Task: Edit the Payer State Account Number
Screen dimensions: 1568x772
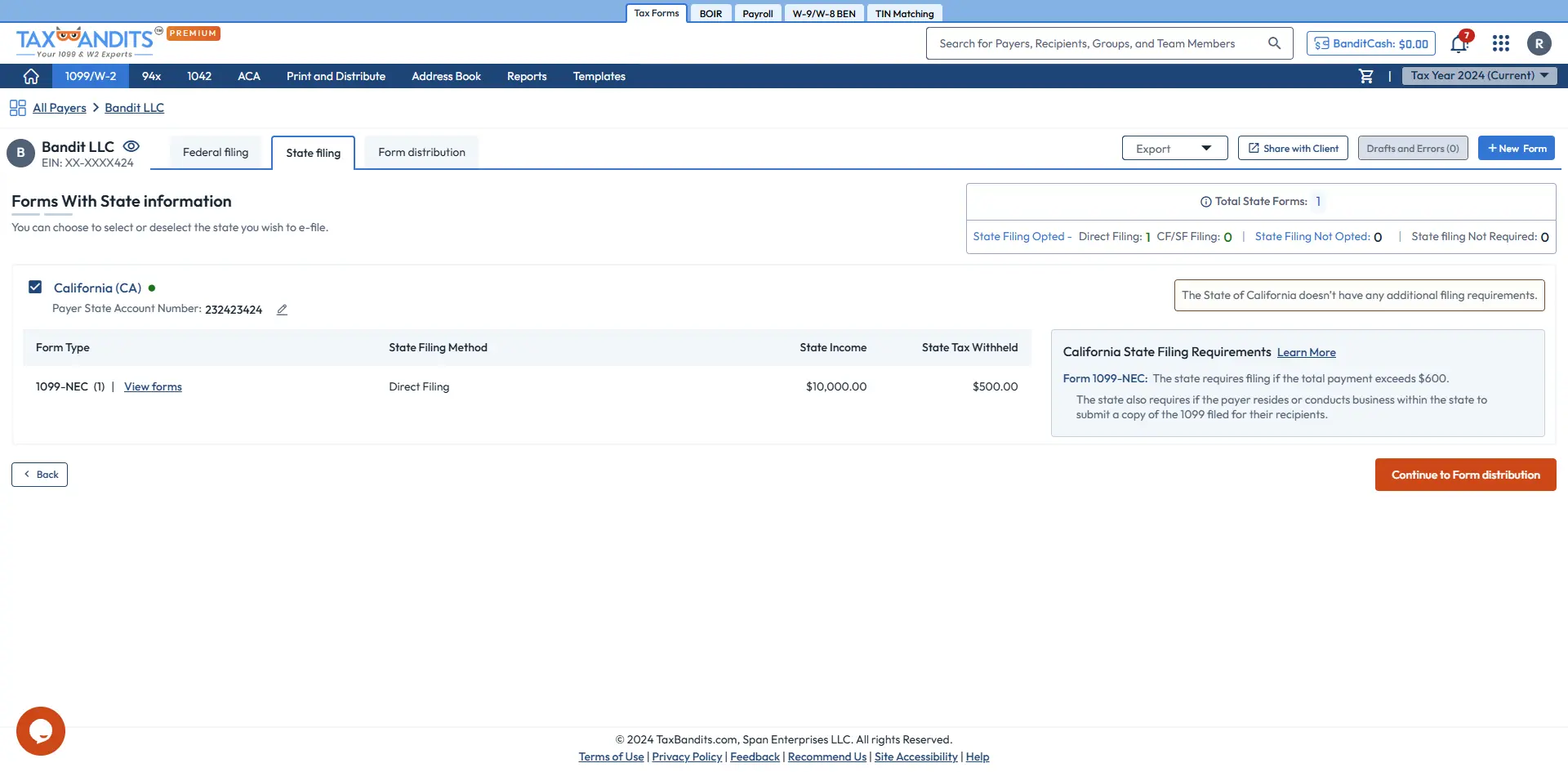Action: (282, 310)
